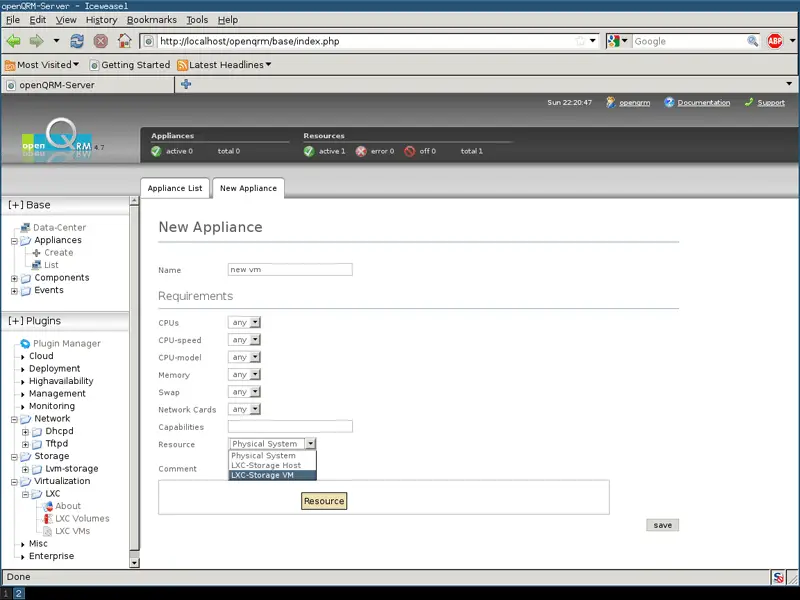Click the Google search box
Screen dimensions: 800x600
[689, 41]
